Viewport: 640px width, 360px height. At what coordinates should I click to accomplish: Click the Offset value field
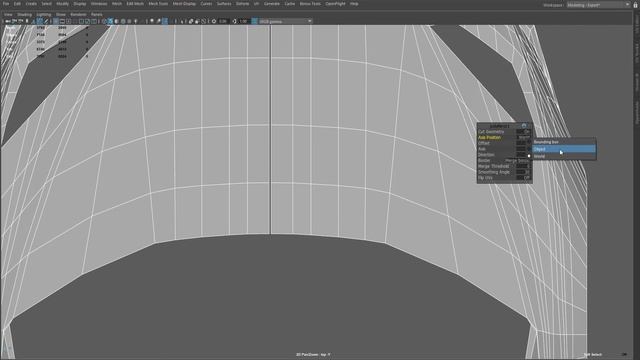coord(523,143)
